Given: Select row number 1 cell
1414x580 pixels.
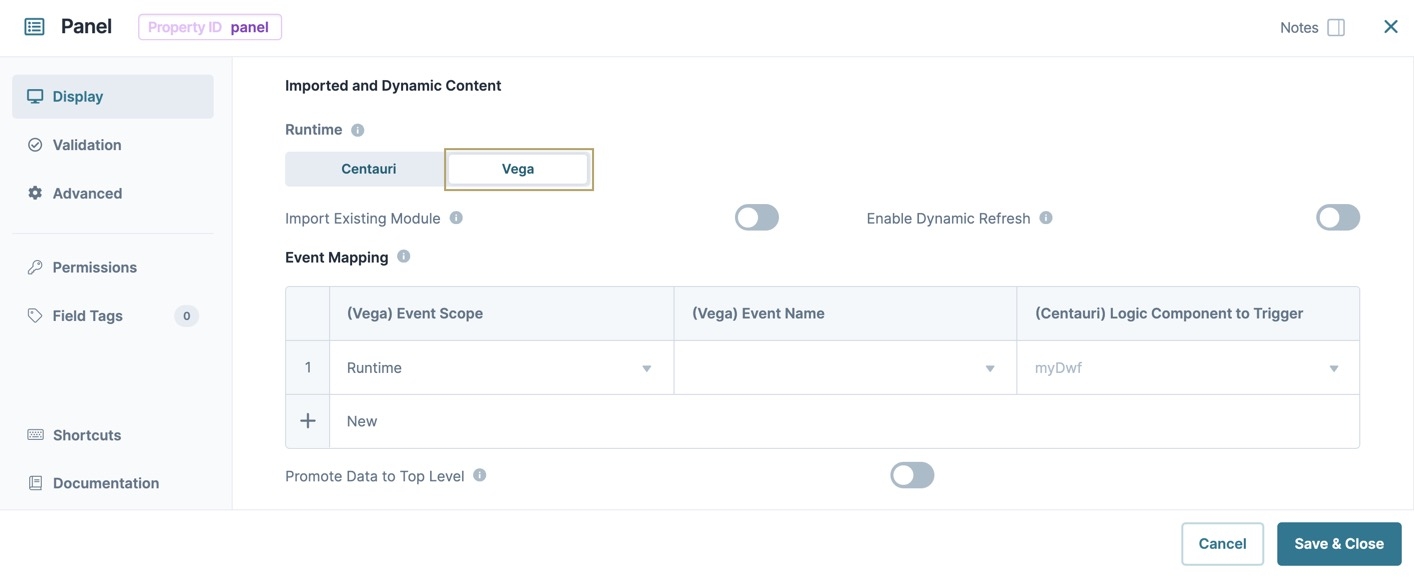Looking at the screenshot, I should 308,368.
